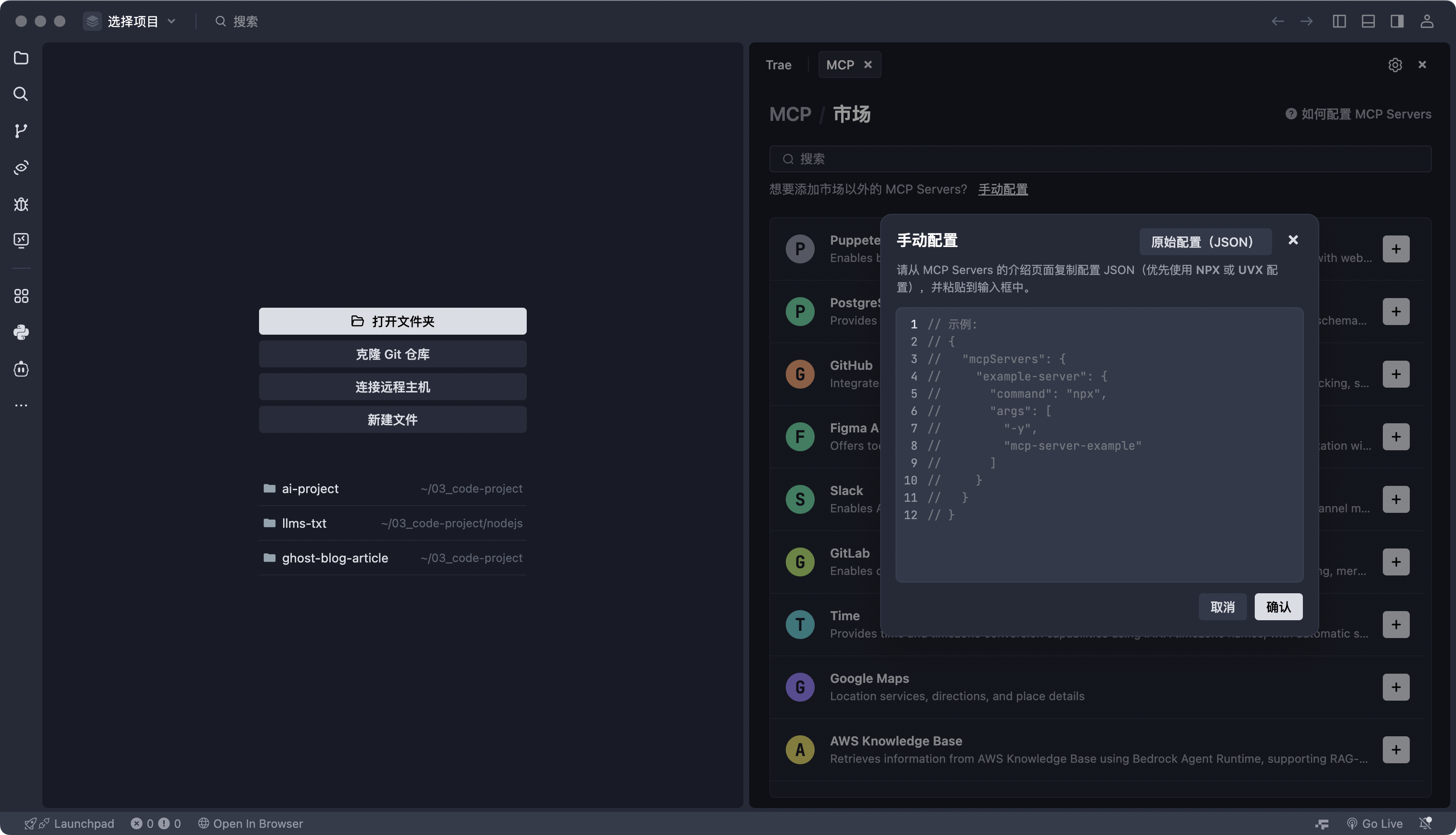Click the 确认 confirm button
1456x835 pixels.
coord(1278,607)
